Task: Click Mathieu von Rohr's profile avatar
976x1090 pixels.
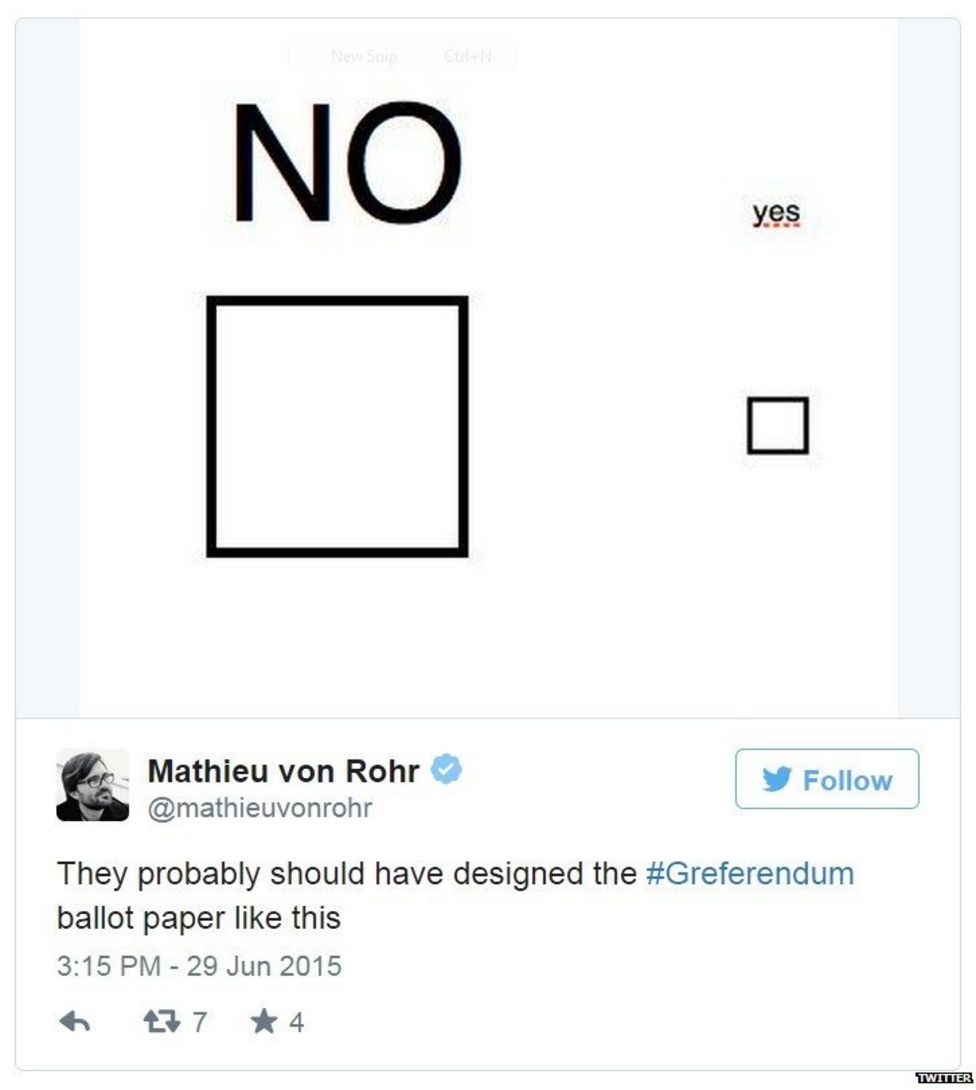Action: [x=94, y=785]
